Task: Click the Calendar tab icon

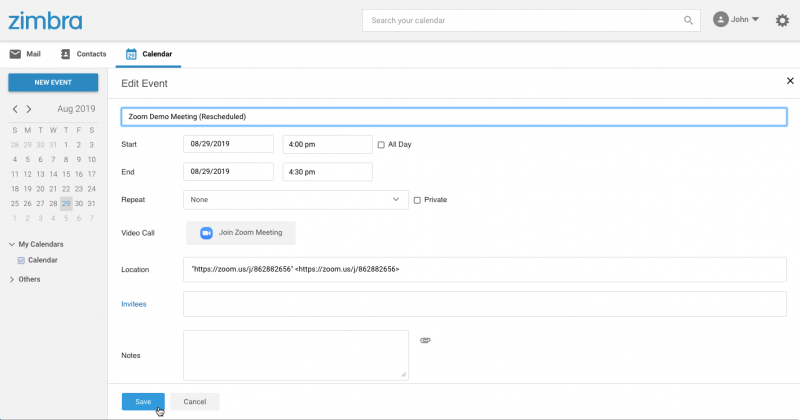Action: click(131, 54)
